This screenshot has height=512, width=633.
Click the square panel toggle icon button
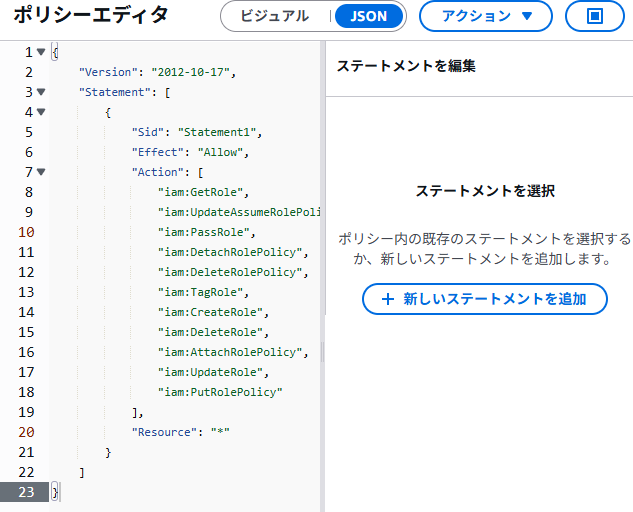tap(595, 16)
